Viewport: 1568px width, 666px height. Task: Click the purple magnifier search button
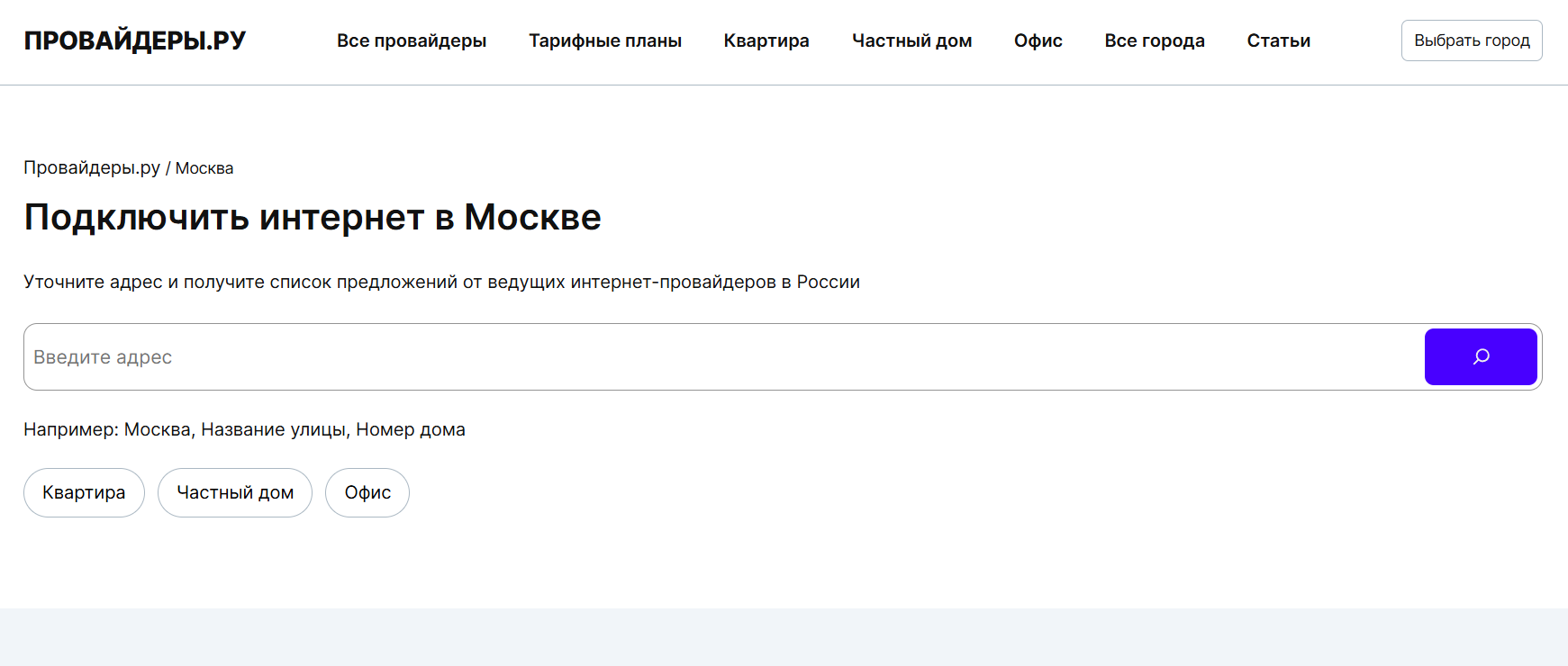coord(1481,356)
